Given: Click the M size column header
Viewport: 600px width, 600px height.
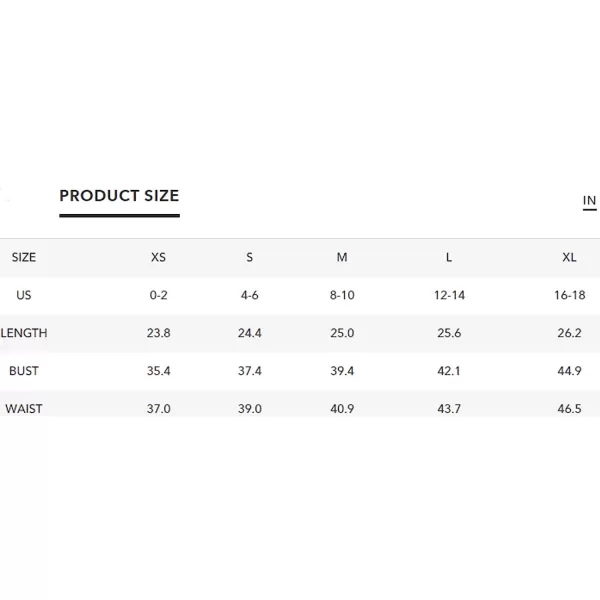Looking at the screenshot, I should pos(342,257).
